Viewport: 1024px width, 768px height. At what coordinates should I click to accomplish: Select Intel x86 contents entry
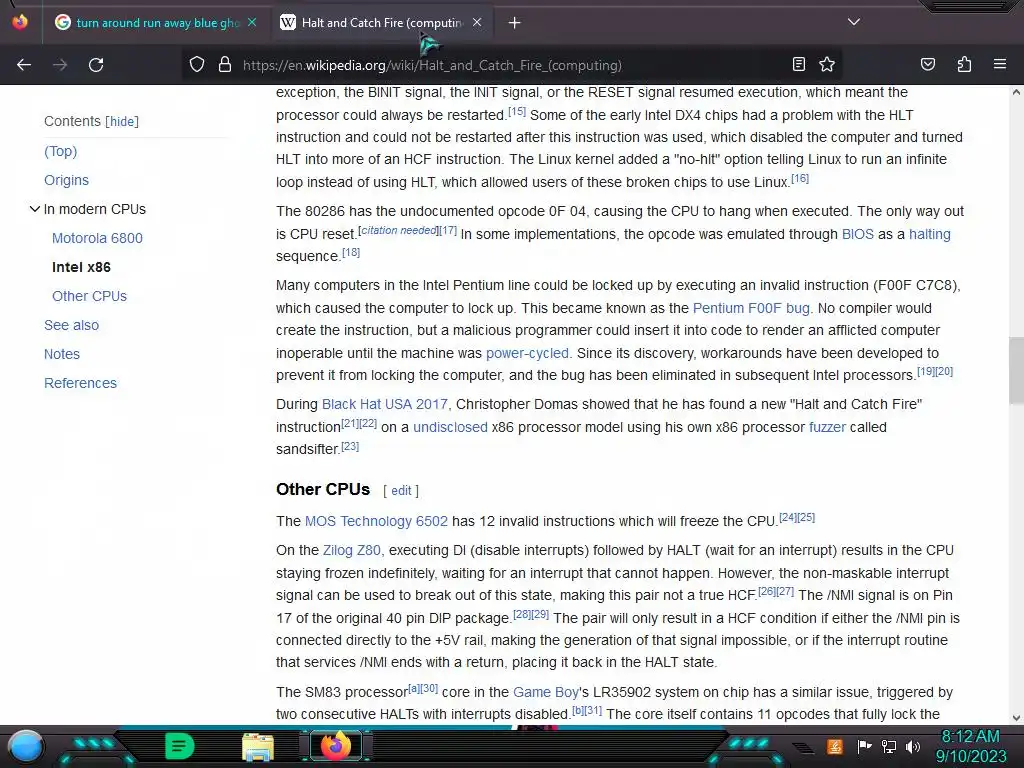[x=82, y=267]
